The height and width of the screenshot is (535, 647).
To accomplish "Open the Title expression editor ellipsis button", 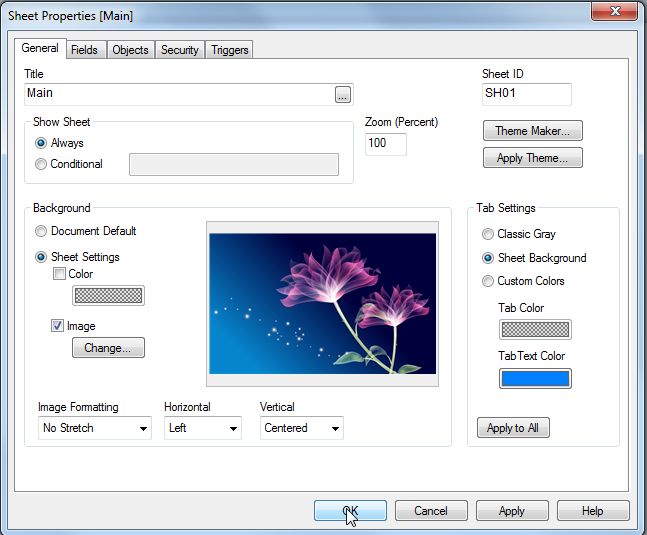I will 342,94.
